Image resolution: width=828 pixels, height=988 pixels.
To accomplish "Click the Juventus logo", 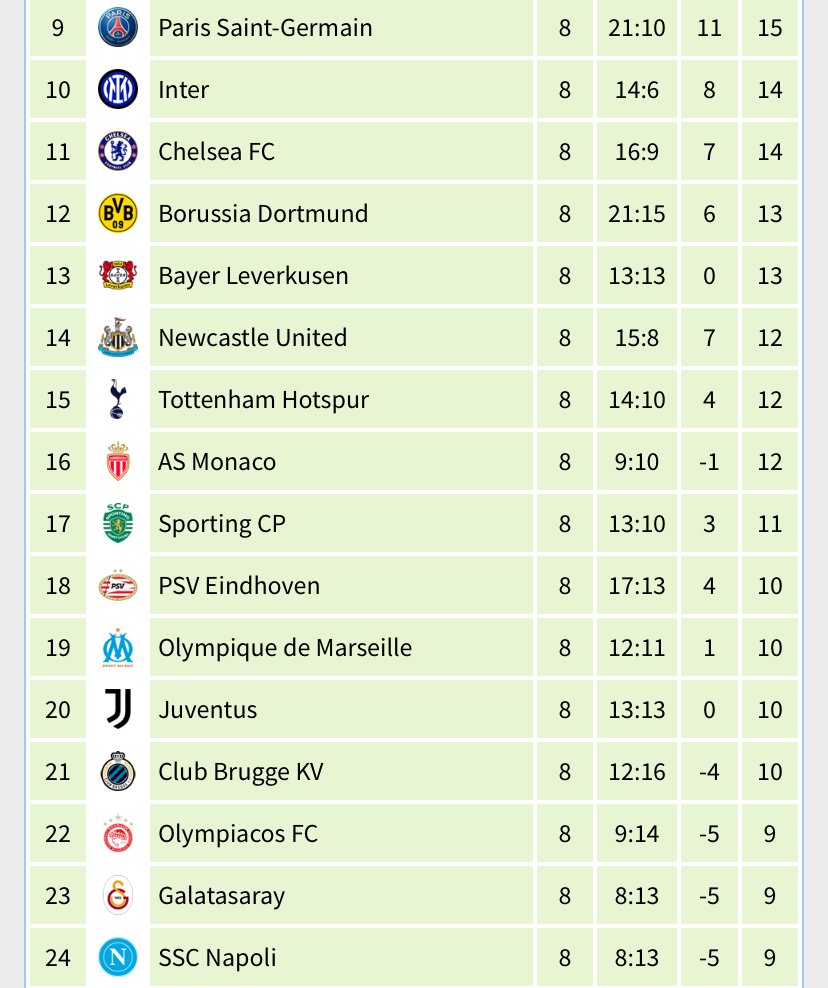I will pos(118,710).
